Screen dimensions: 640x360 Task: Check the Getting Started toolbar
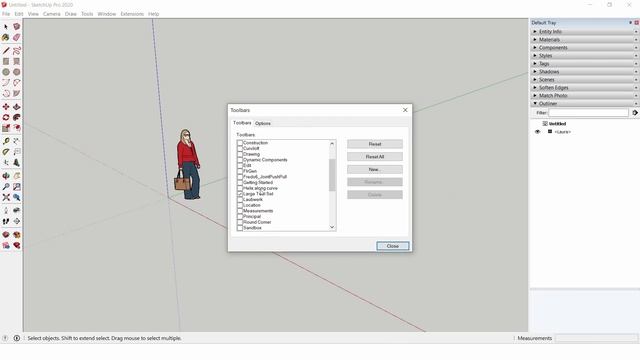[x=240, y=182]
